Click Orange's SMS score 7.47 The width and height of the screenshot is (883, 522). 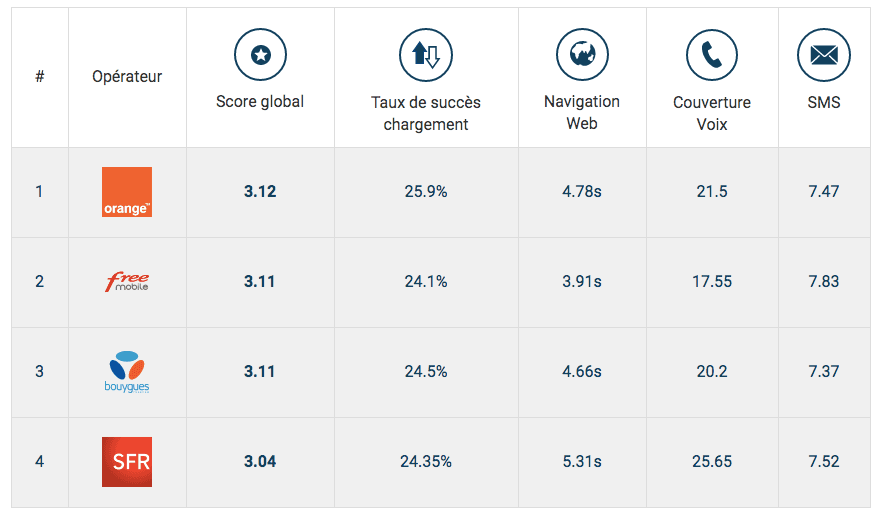[x=823, y=192]
